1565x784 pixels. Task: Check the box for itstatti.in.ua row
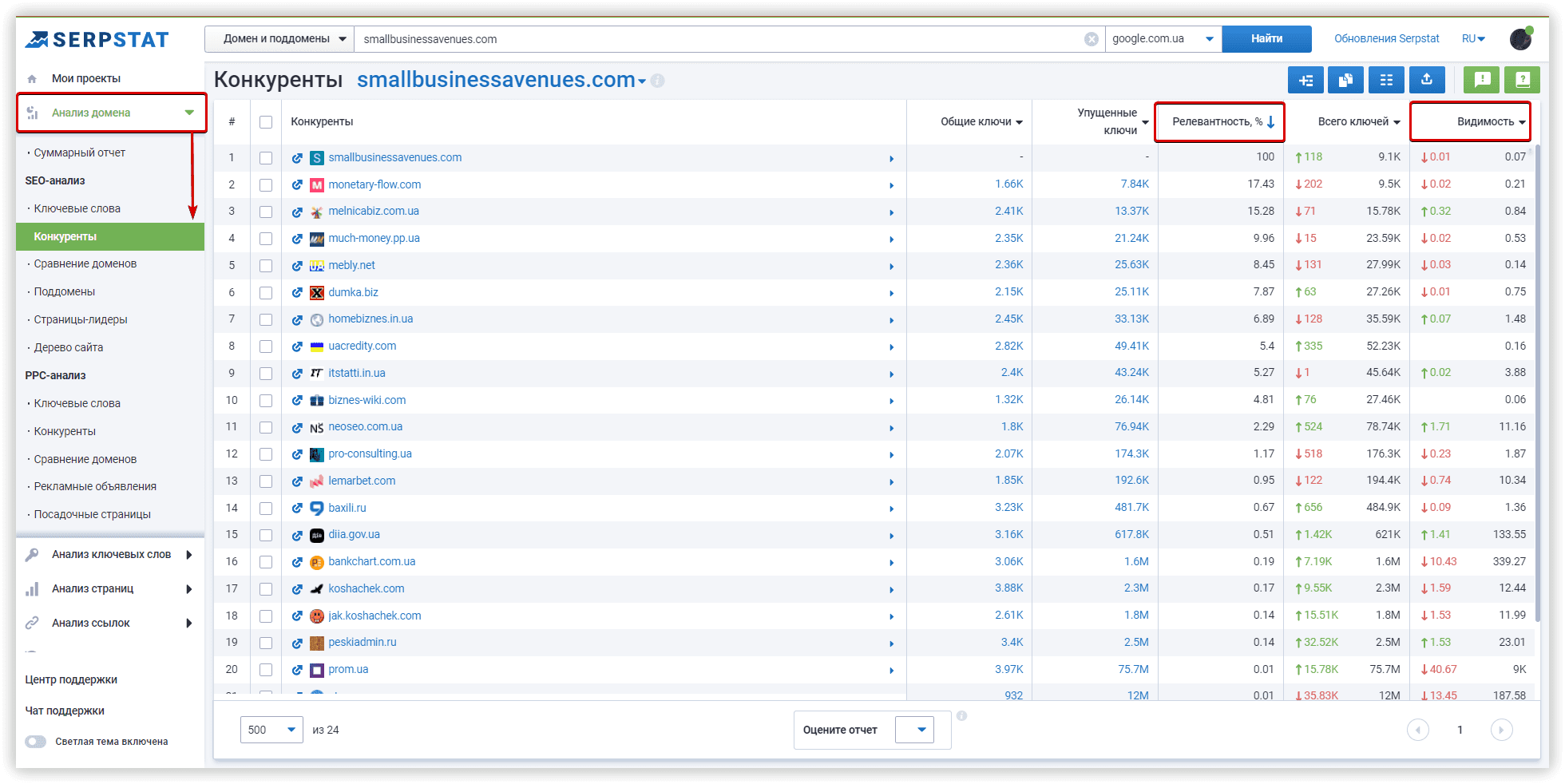(x=266, y=374)
